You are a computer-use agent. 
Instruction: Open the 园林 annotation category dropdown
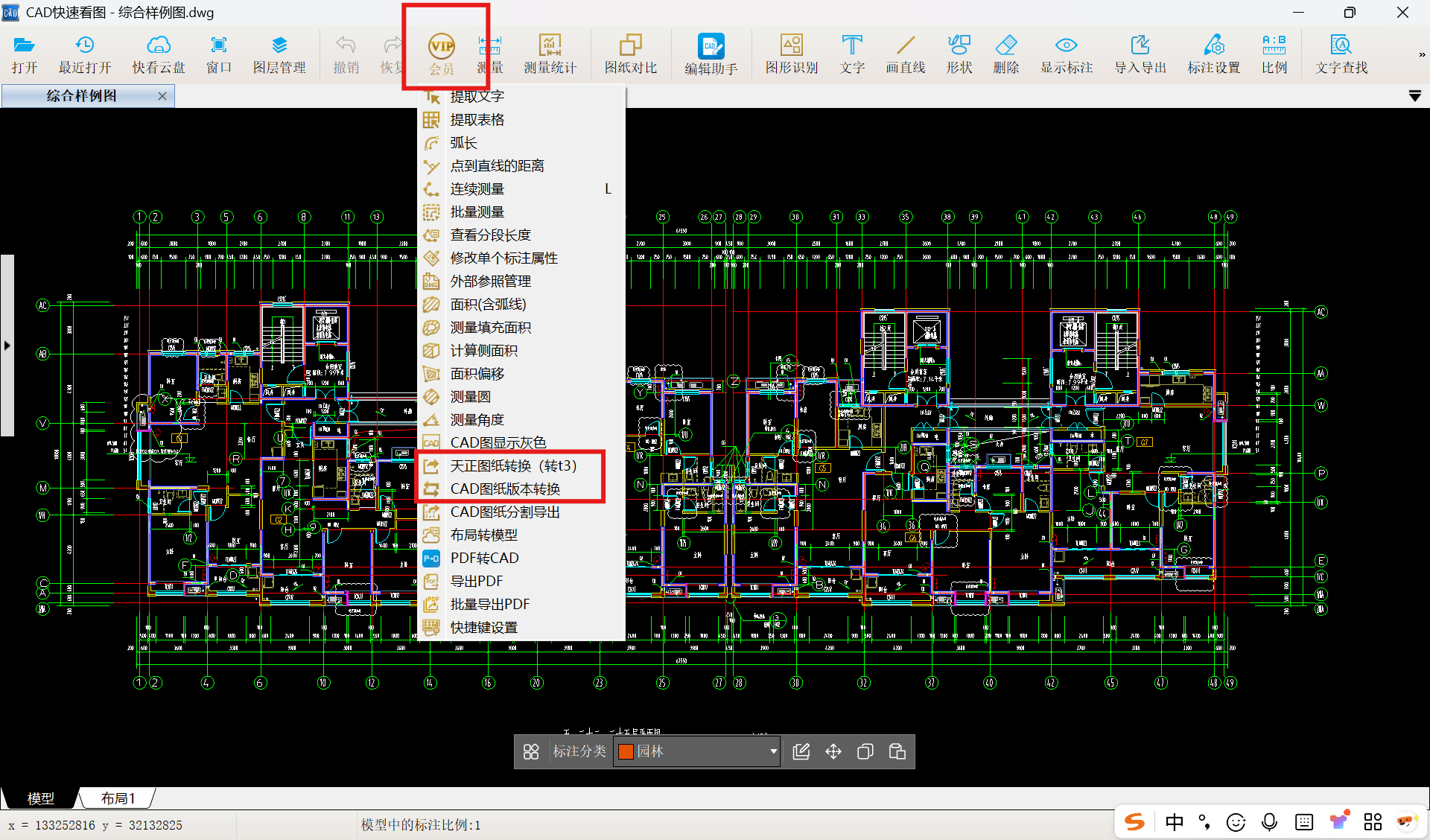(x=773, y=751)
